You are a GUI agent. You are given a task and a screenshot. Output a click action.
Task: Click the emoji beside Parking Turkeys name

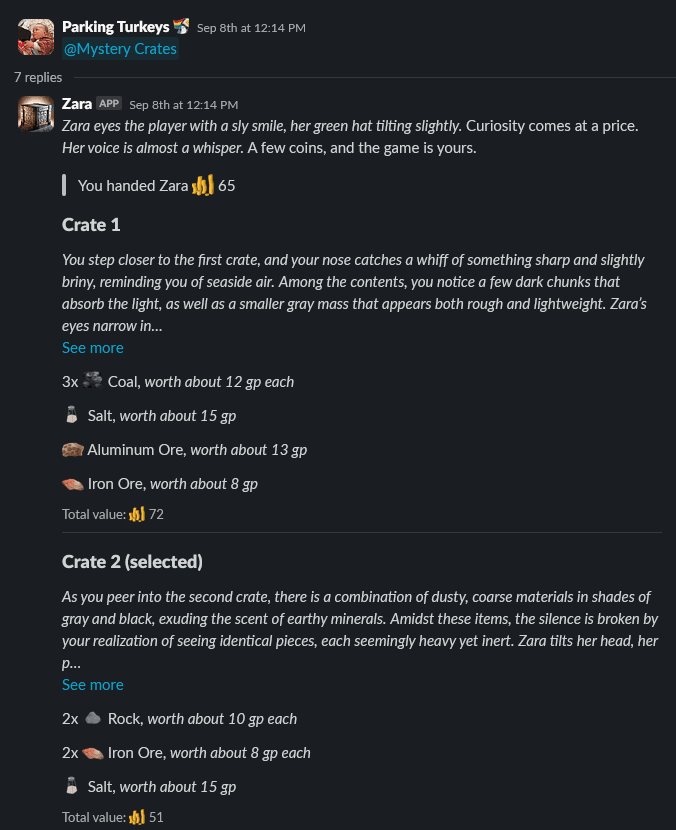click(x=182, y=26)
